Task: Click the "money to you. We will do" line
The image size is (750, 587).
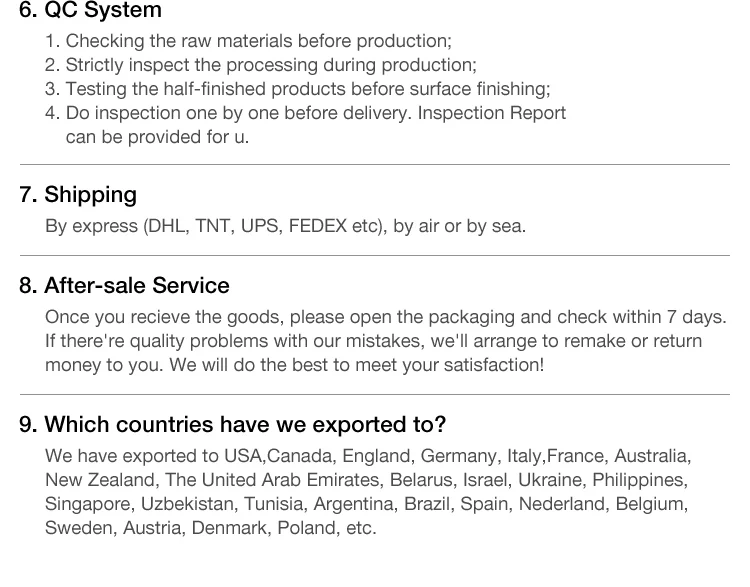Action: (294, 365)
